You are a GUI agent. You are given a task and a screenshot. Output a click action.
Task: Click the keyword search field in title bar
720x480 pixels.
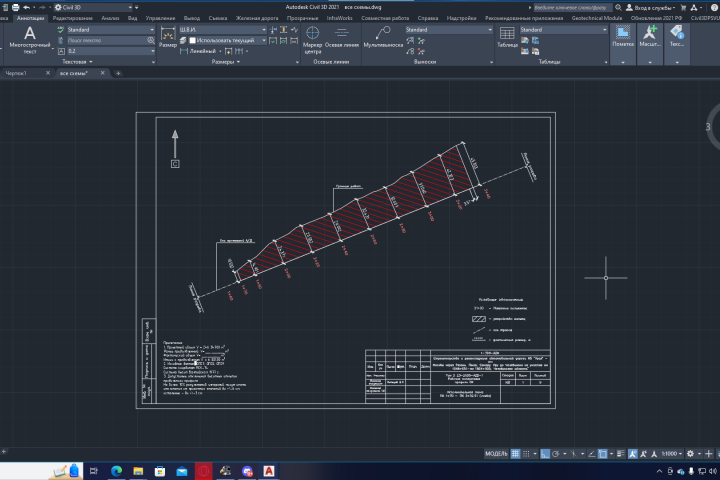[x=572, y=7]
